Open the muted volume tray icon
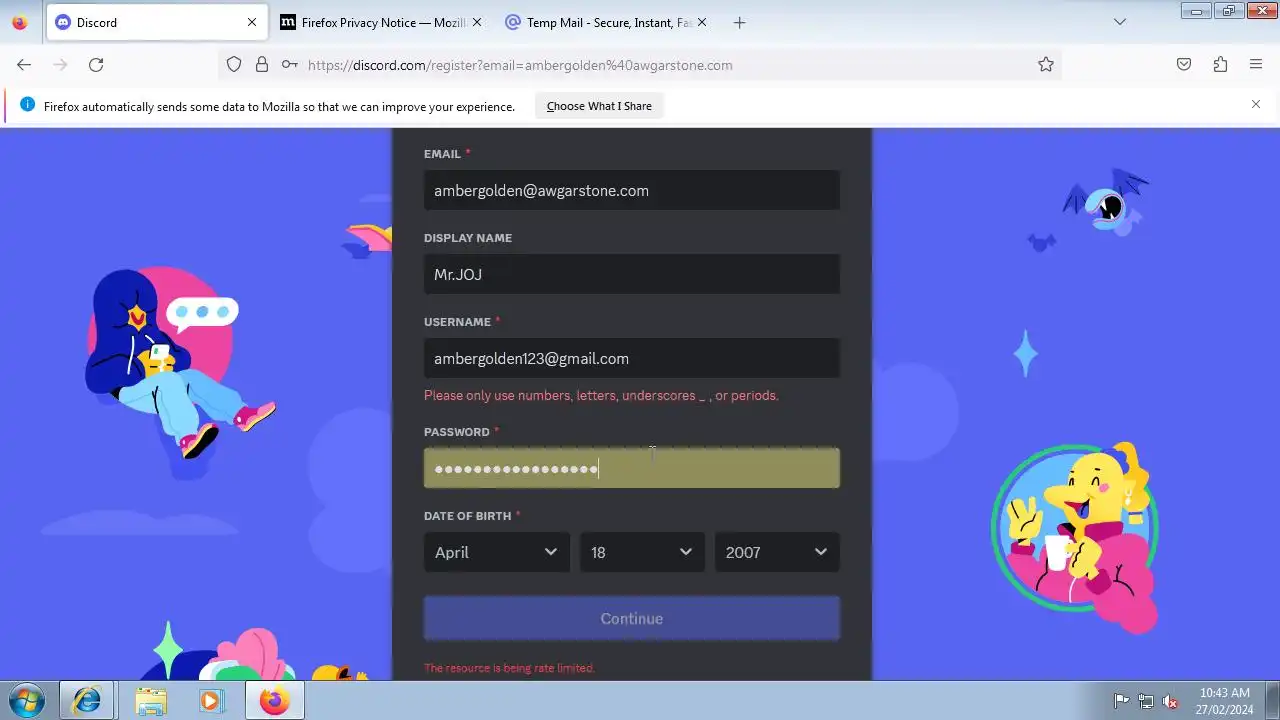Viewport: 1280px width, 720px height. pyautogui.click(x=1170, y=702)
